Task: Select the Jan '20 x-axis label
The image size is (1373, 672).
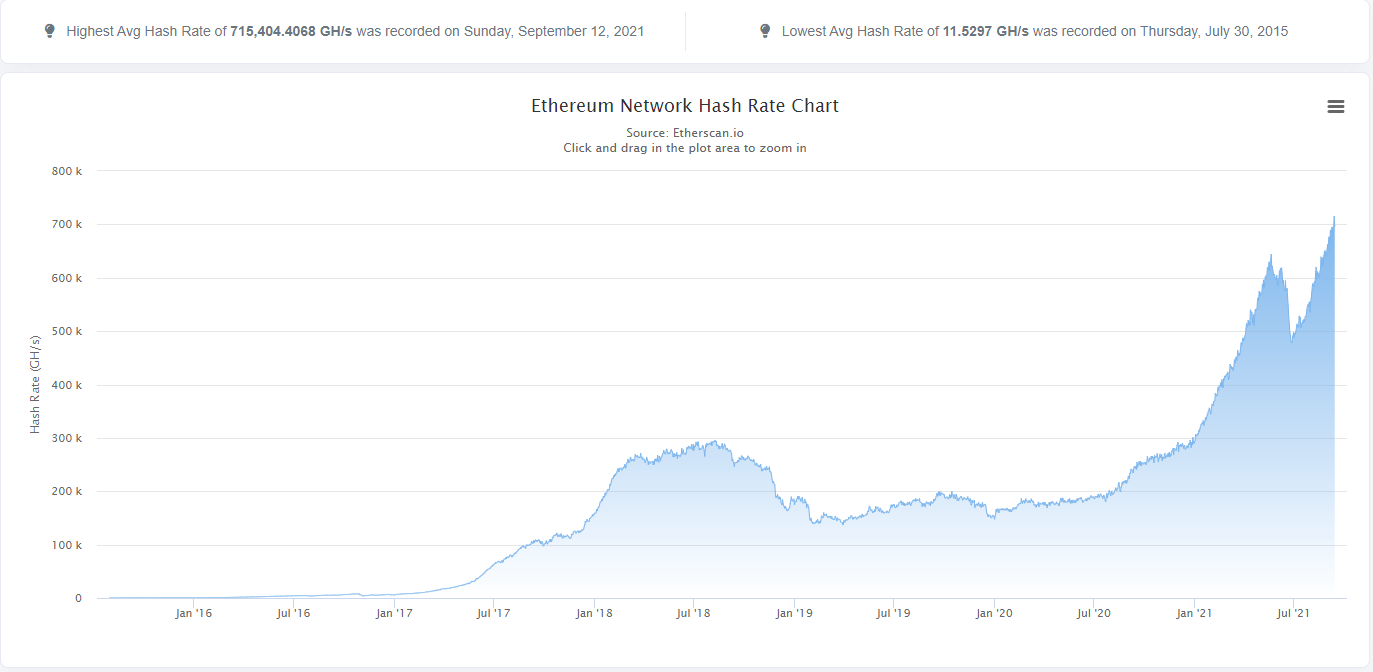Action: click(x=994, y=613)
